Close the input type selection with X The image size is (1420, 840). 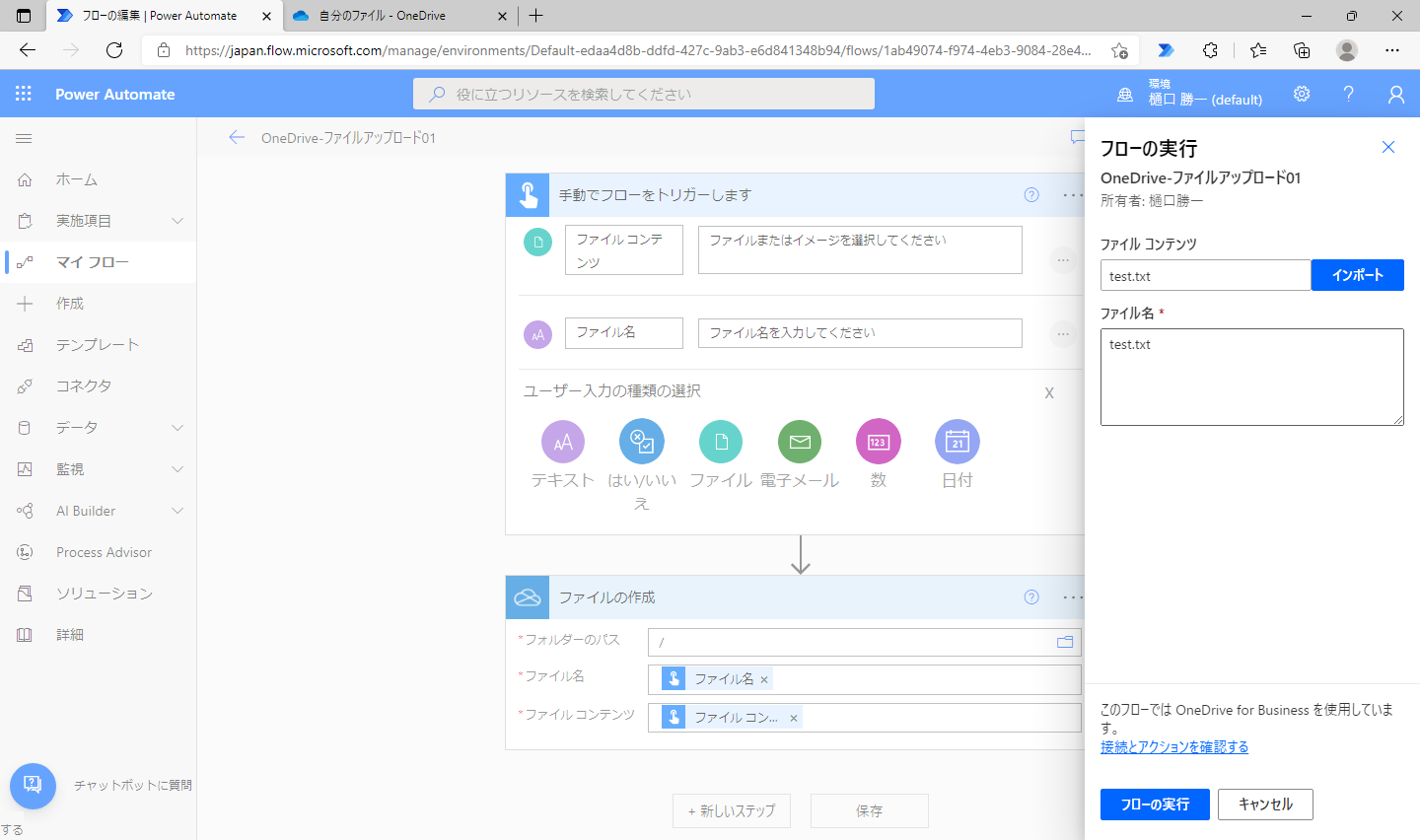pyautogui.click(x=1049, y=392)
